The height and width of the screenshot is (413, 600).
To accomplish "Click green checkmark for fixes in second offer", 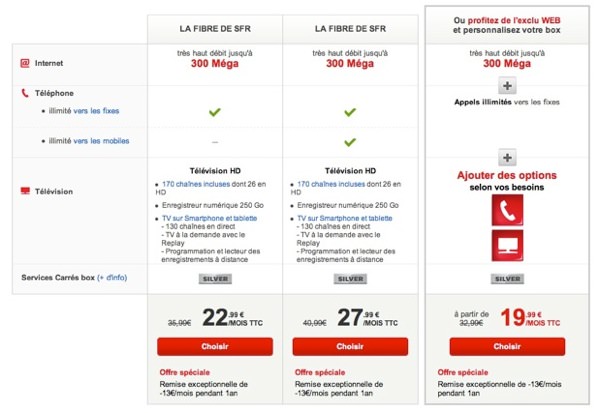I will coord(350,112).
